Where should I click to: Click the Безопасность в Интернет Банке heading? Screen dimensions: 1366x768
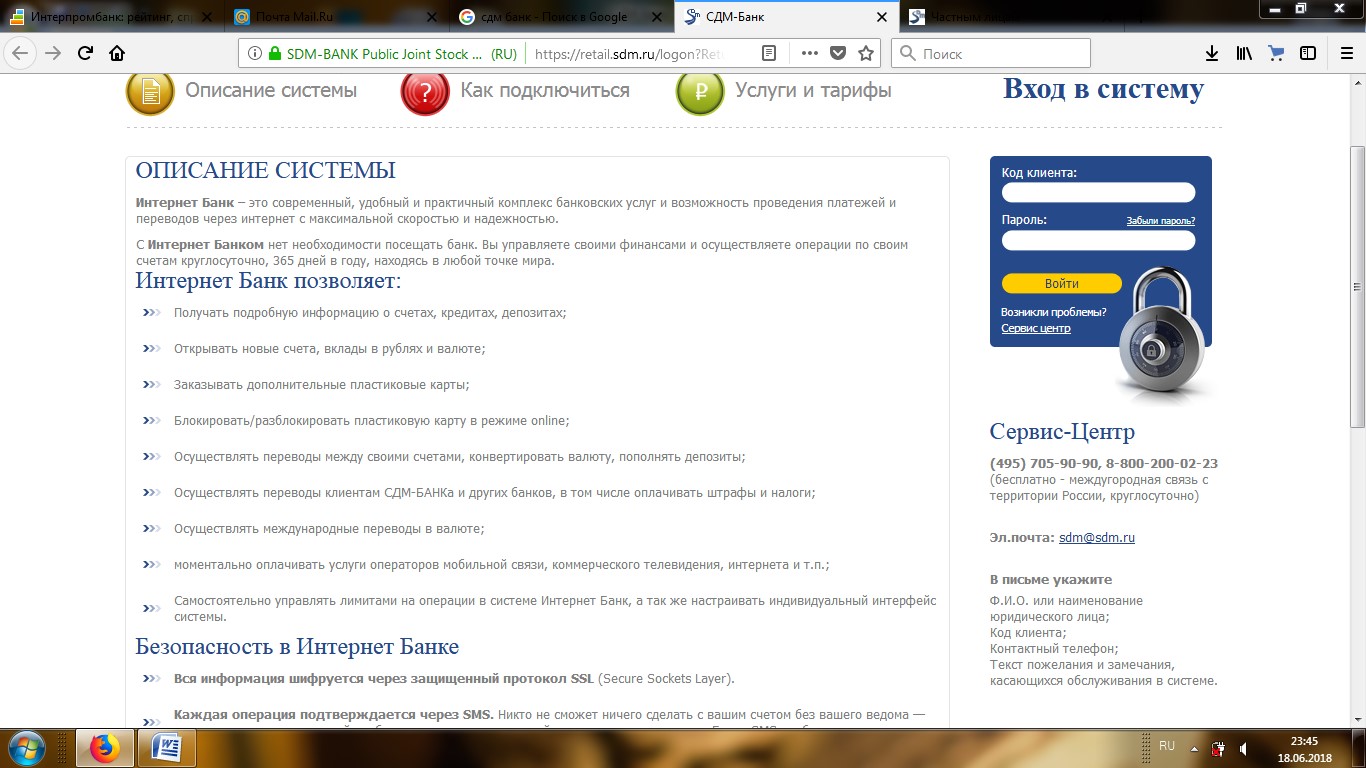point(297,647)
